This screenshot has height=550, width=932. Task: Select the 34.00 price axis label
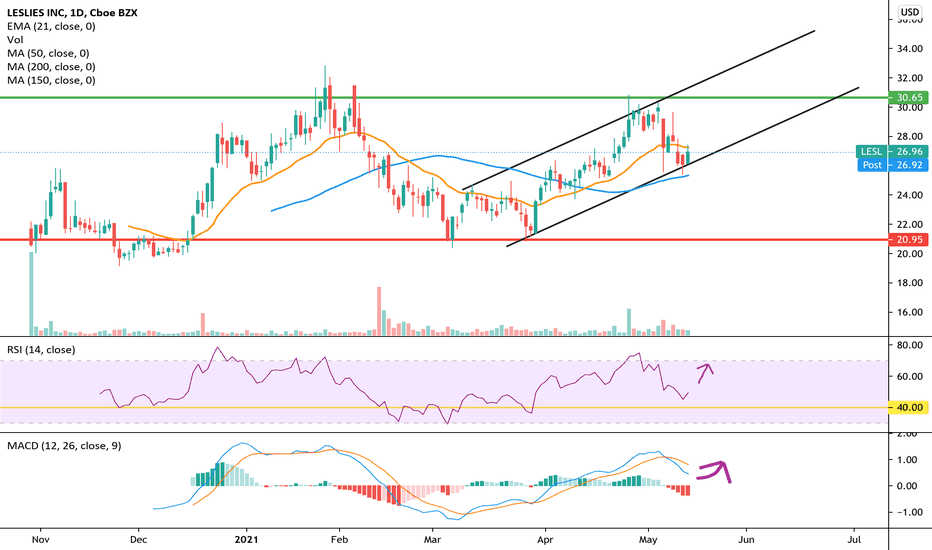(x=909, y=49)
